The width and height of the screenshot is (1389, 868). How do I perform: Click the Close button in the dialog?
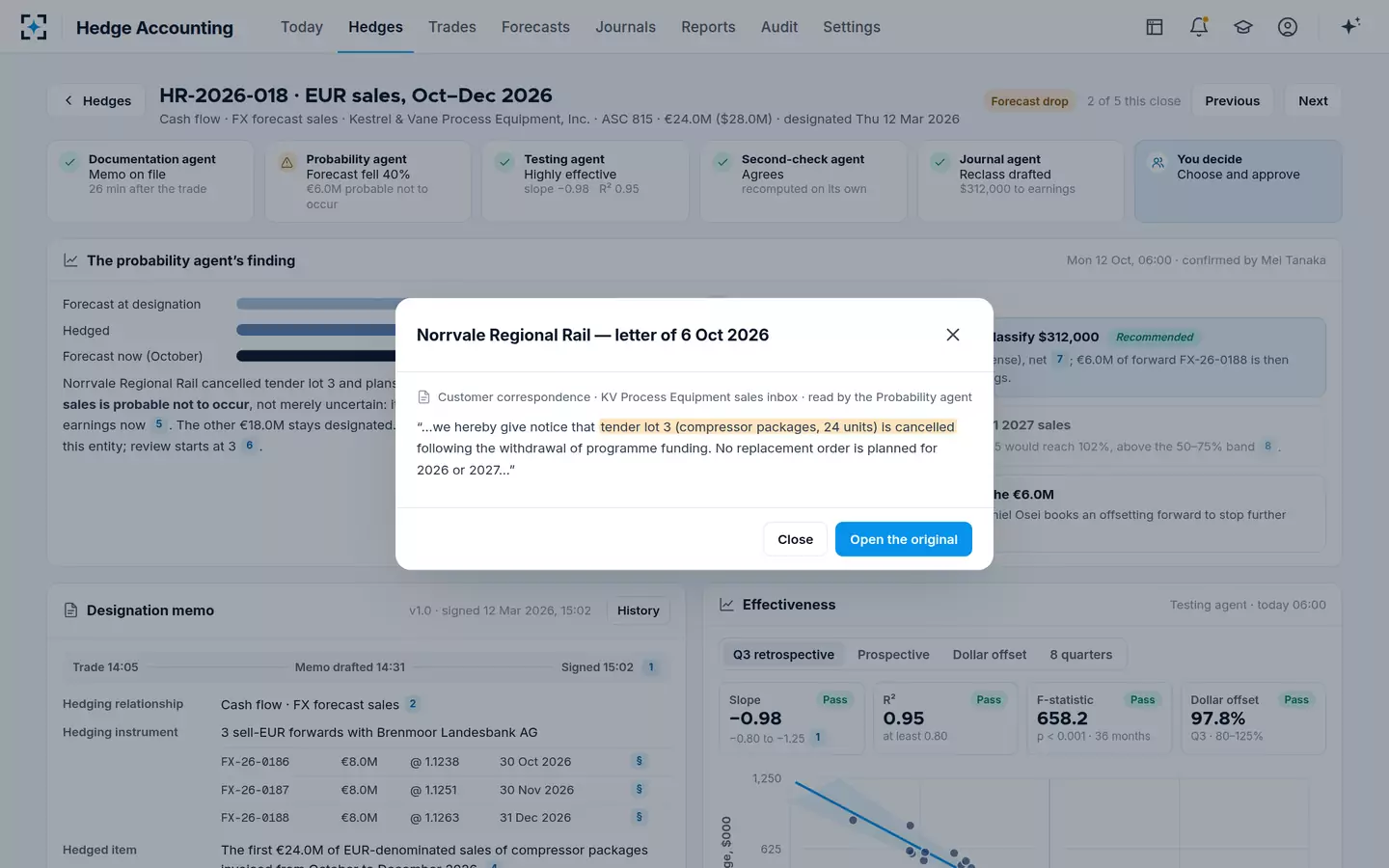click(796, 539)
